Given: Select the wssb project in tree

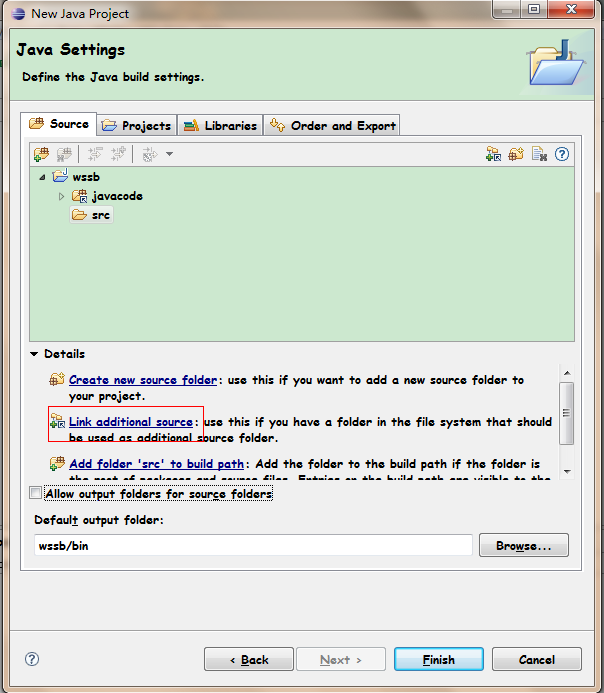Looking at the screenshot, I should (x=76, y=177).
